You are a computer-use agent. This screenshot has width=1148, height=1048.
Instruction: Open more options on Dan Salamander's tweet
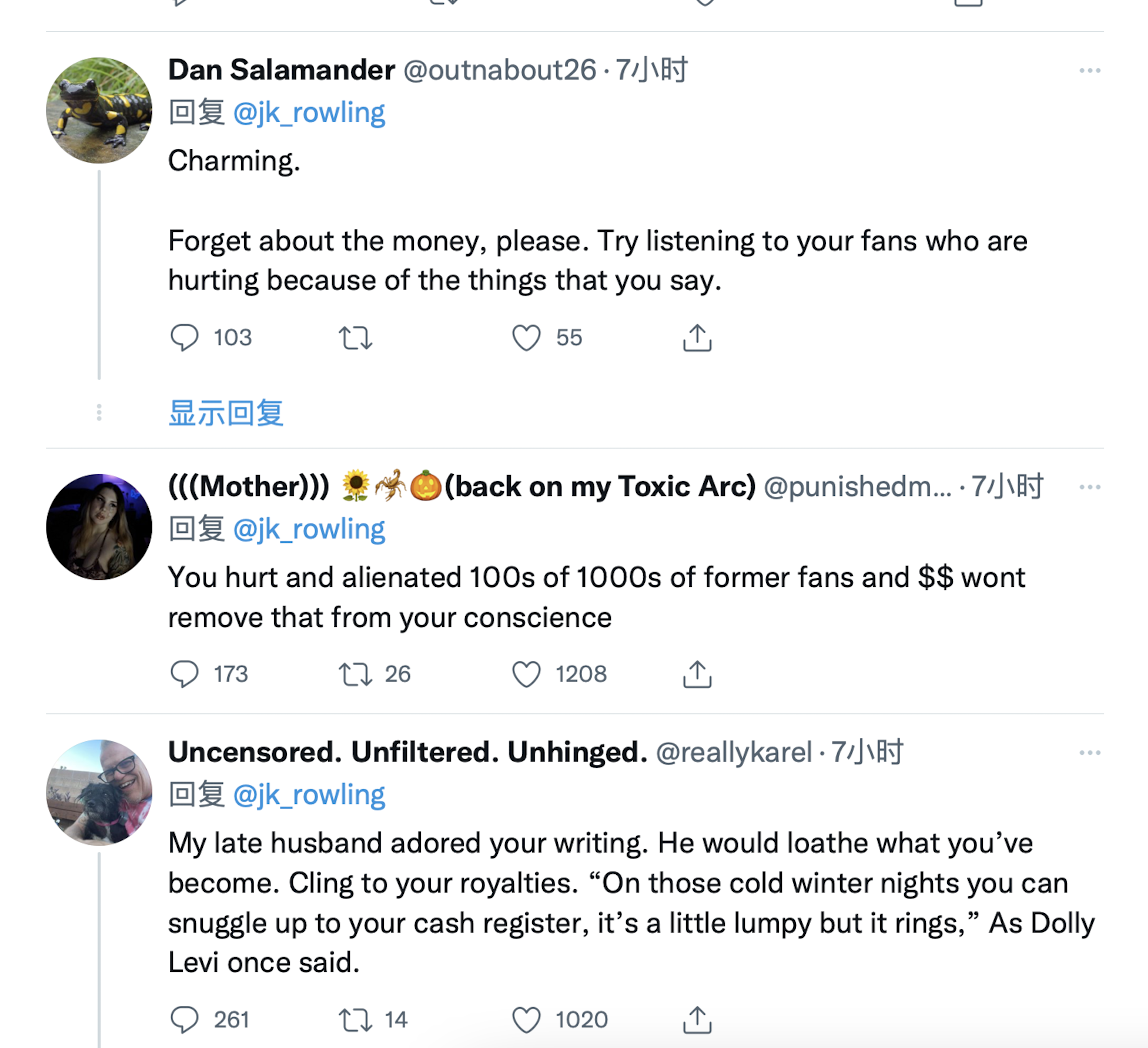1089,71
